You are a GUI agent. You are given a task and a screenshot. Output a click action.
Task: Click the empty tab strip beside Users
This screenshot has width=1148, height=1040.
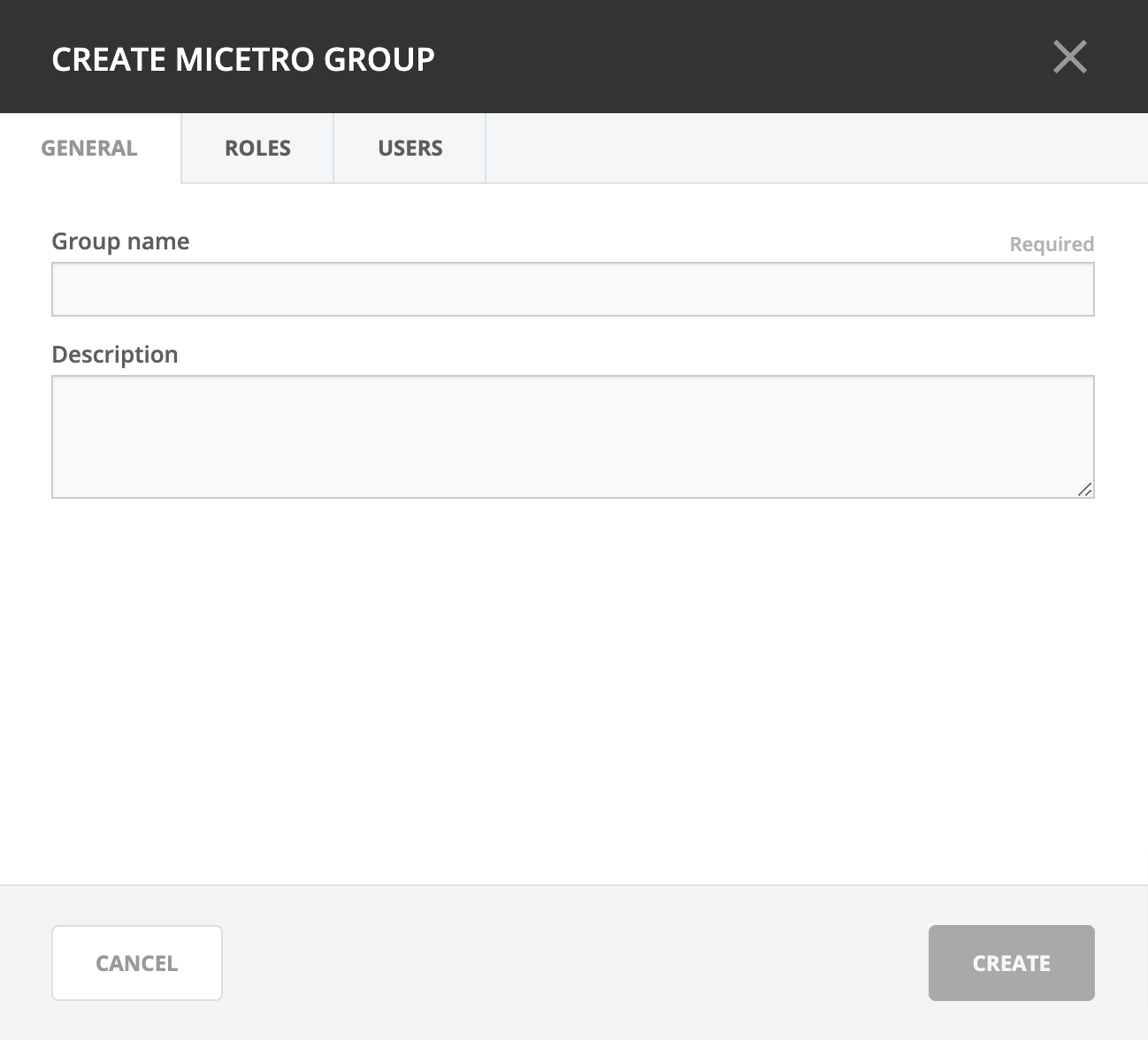(814, 148)
